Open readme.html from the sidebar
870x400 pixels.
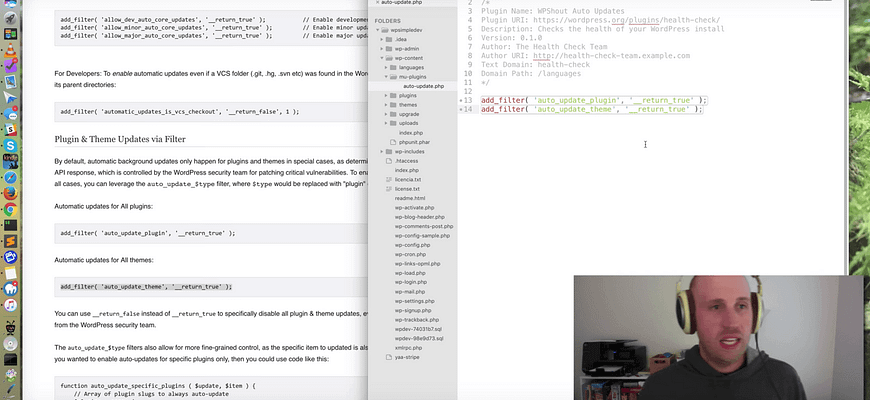click(410, 198)
